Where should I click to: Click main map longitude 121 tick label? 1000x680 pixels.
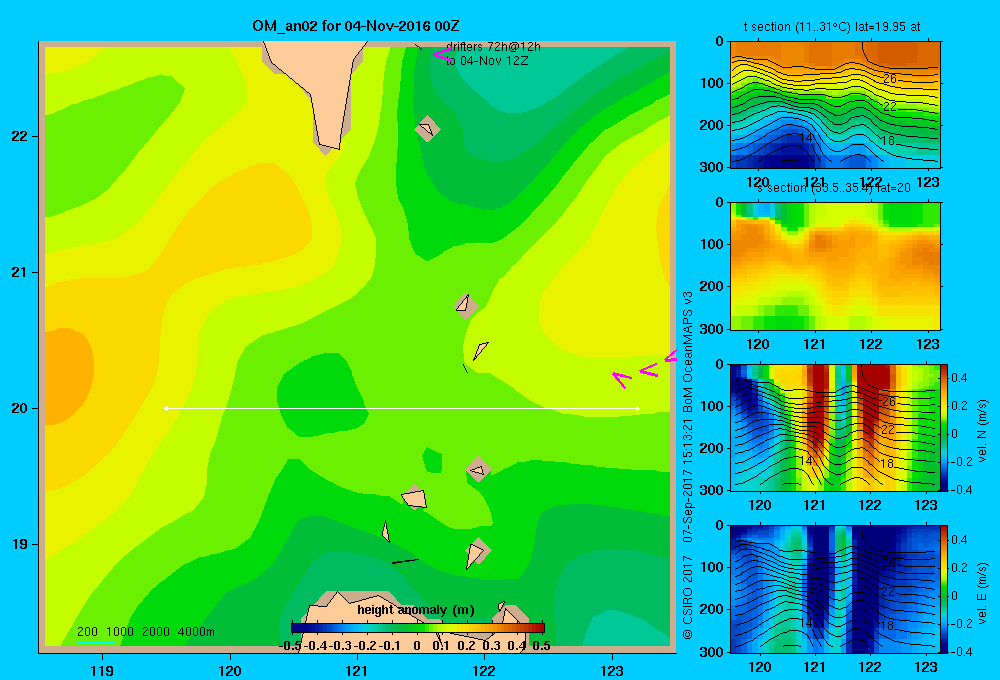coord(357,670)
